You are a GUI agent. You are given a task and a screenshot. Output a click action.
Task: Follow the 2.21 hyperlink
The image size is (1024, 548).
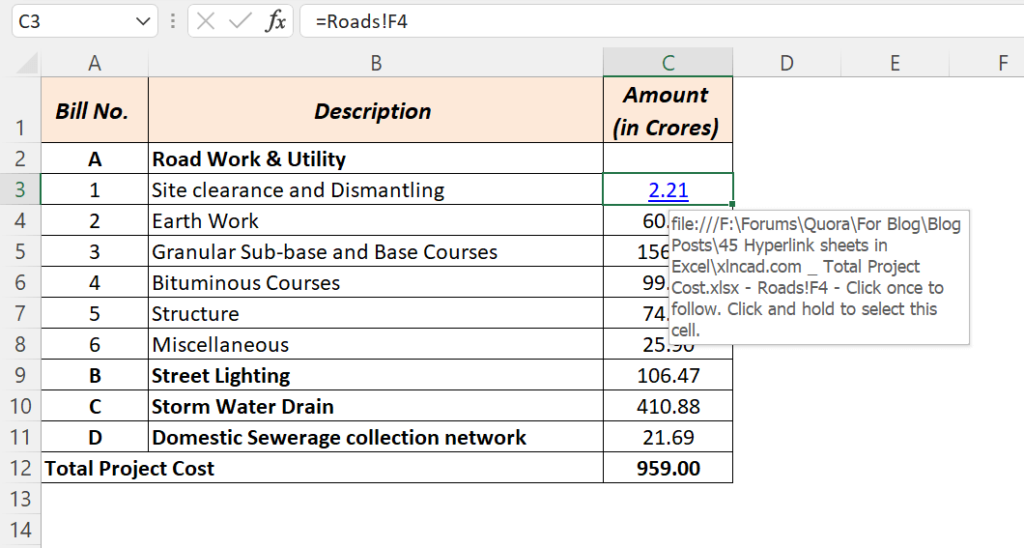tap(668, 190)
